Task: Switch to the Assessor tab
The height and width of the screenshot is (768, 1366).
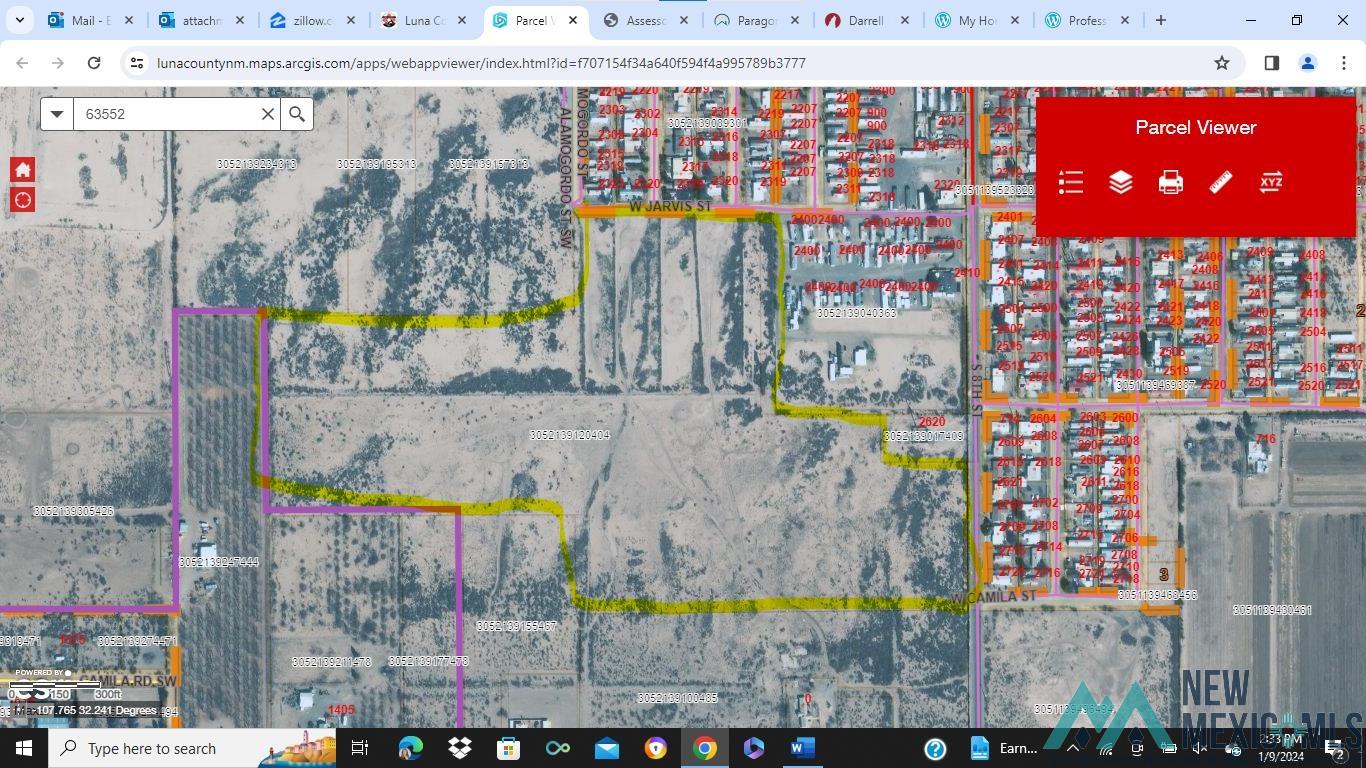Action: [644, 20]
